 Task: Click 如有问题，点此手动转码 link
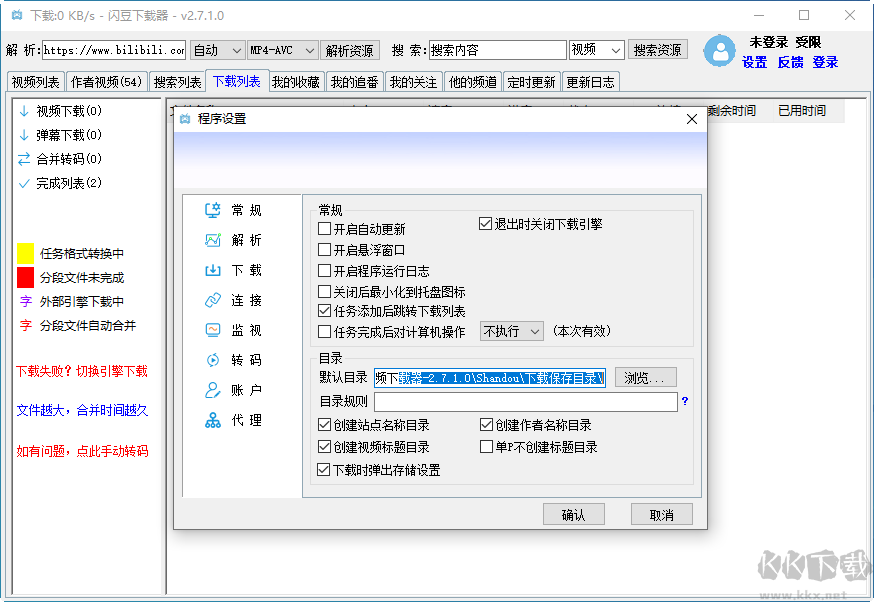tap(82, 451)
